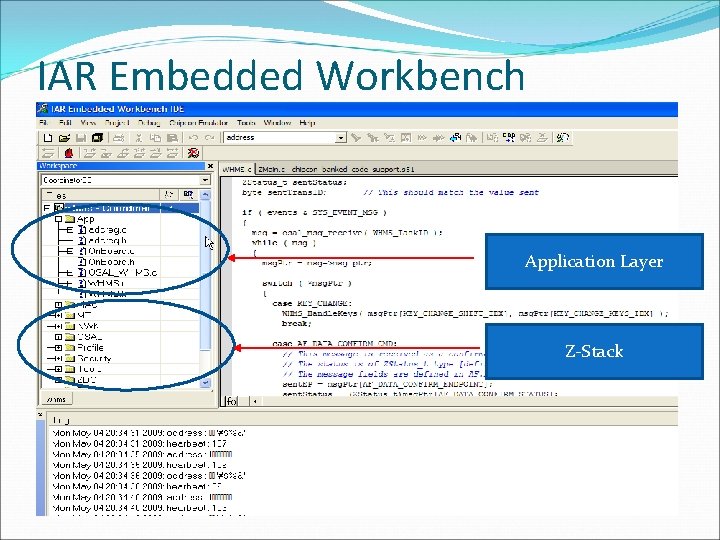Open the Project menu
720x540 pixels.
tap(117, 123)
